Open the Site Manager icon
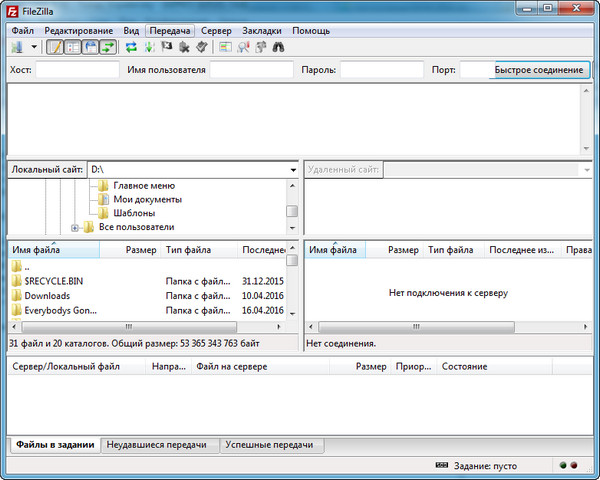The height and width of the screenshot is (480, 600). coord(16,47)
